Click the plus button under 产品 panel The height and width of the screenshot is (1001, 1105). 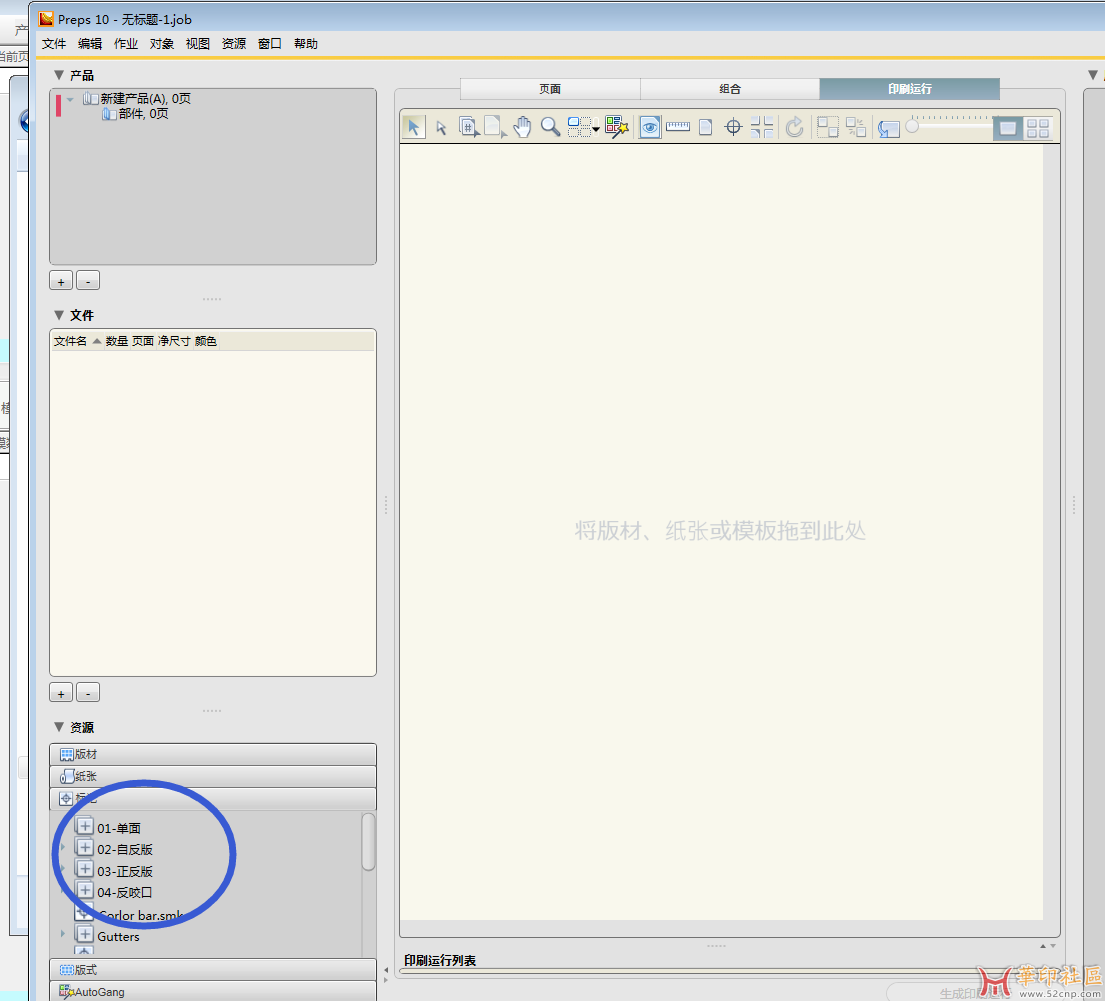click(61, 281)
